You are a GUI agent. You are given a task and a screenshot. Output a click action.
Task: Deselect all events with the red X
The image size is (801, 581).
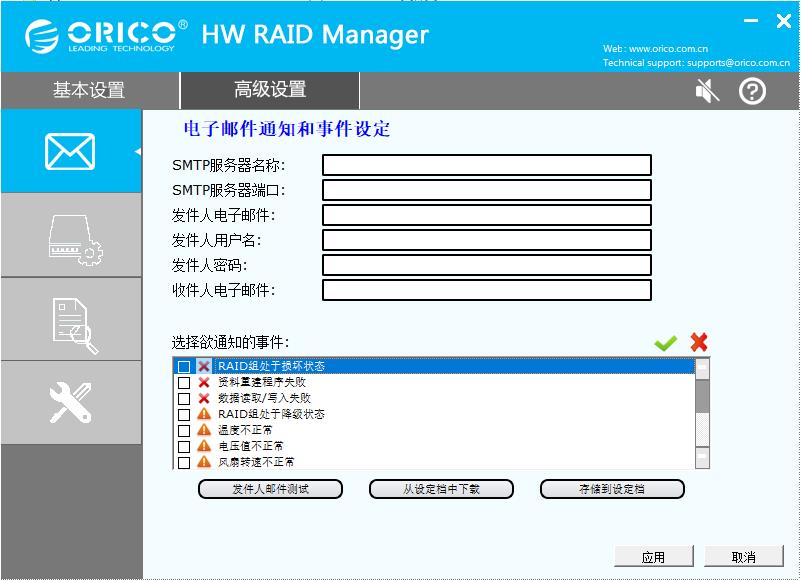click(698, 342)
